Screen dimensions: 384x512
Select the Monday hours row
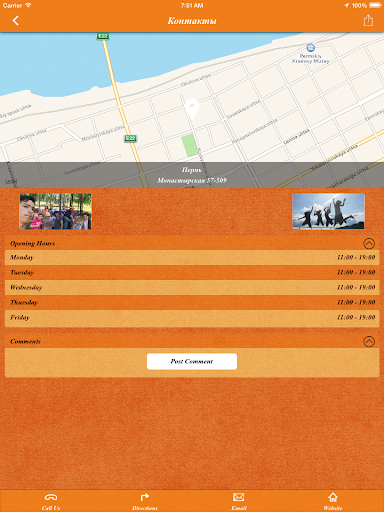(192, 257)
